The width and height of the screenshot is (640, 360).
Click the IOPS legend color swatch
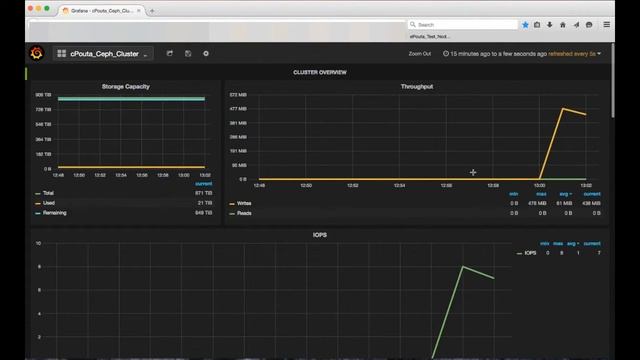pyautogui.click(x=519, y=253)
